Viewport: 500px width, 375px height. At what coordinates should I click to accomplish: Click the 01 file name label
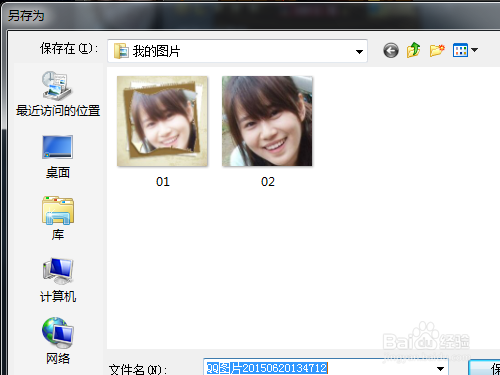click(163, 182)
